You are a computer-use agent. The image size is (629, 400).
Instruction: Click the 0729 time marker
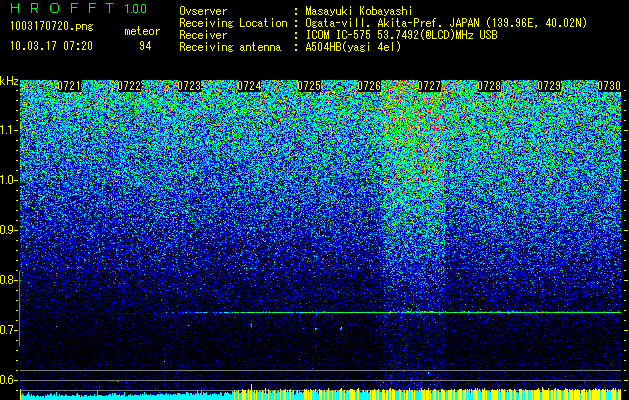549,86
